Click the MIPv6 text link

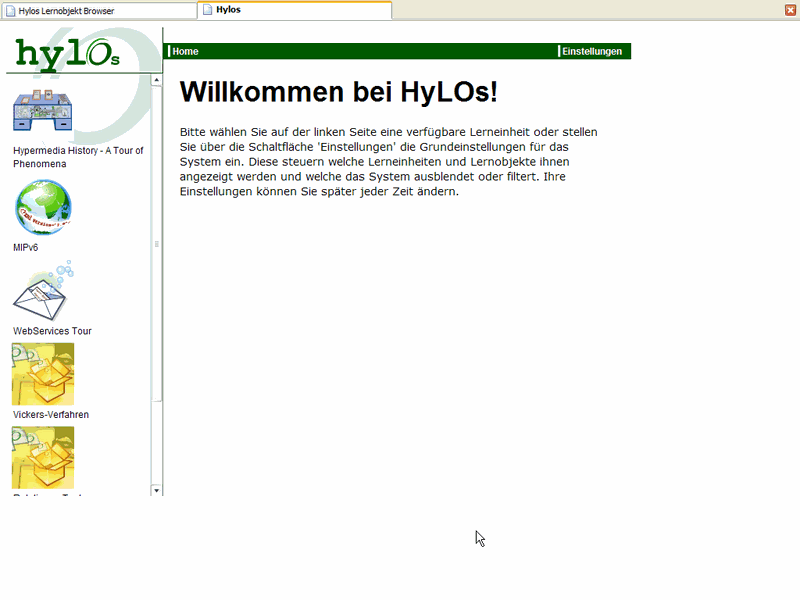(26, 247)
